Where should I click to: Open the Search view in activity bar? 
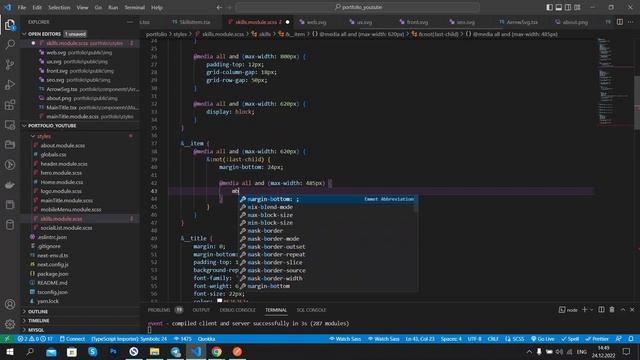pos(10,44)
